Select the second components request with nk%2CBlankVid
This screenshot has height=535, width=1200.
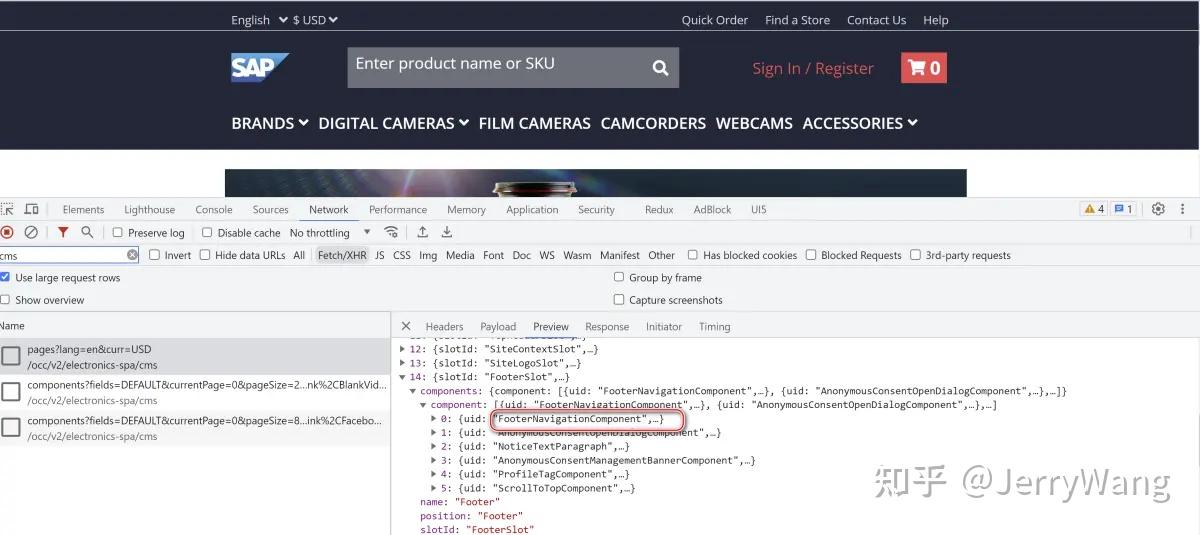[x=195, y=392]
